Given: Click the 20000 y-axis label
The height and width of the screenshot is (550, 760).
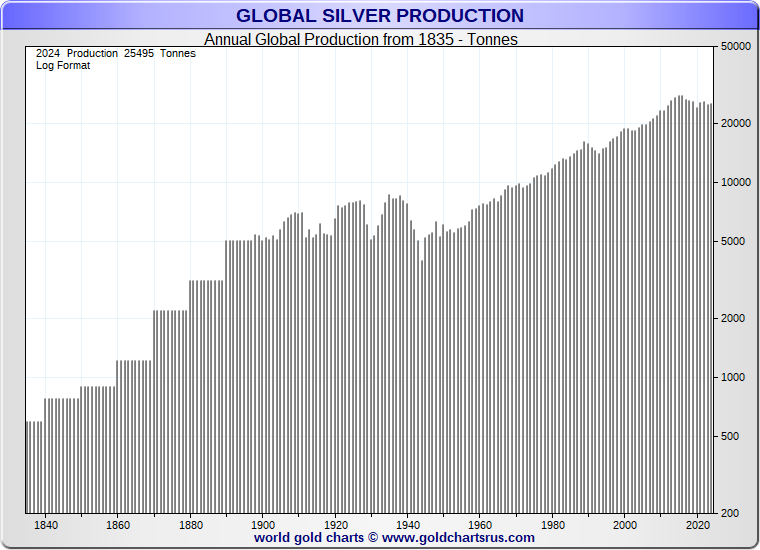Looking at the screenshot, I should pos(736,124).
